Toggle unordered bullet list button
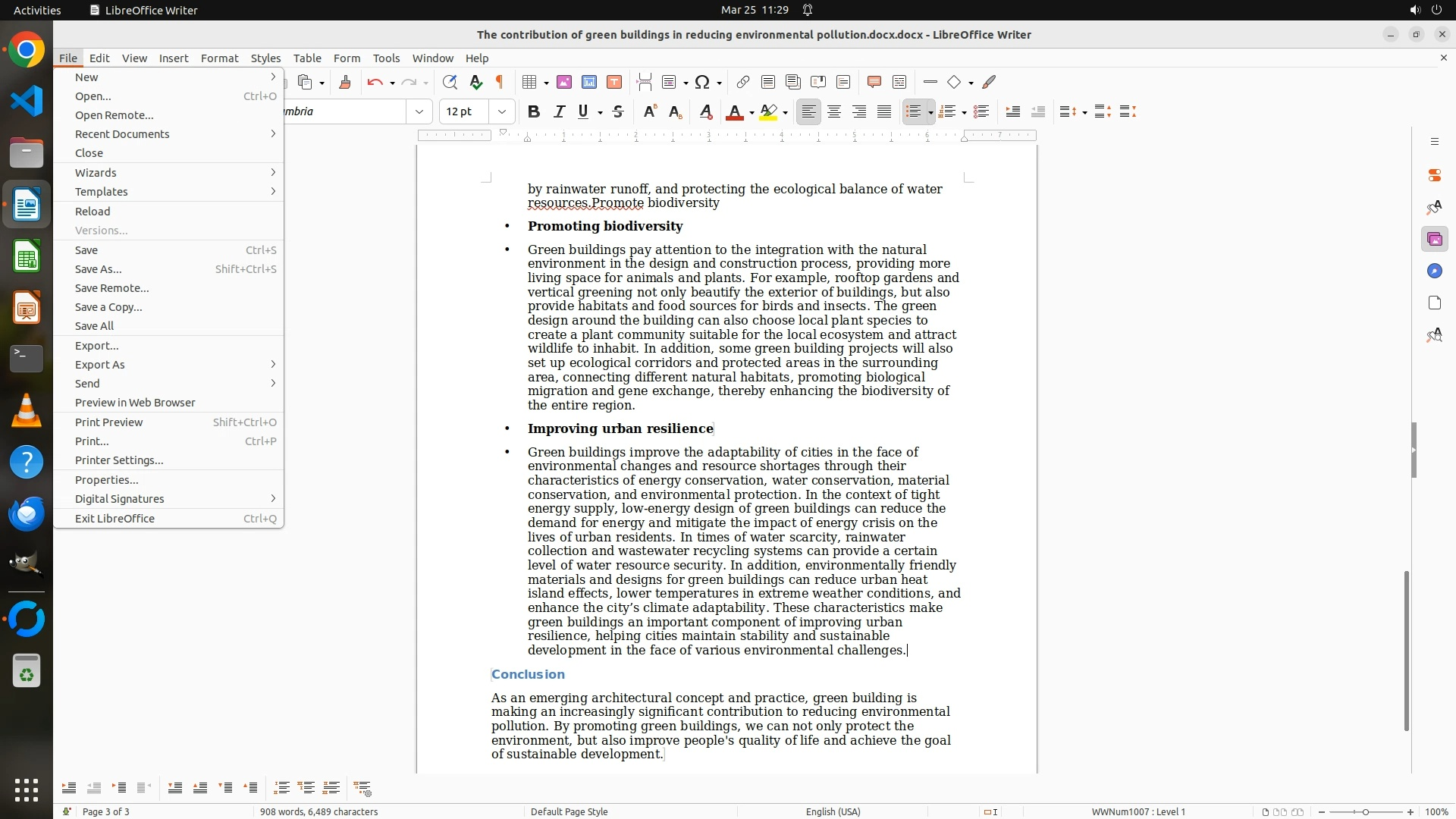Image resolution: width=1456 pixels, height=819 pixels. pos(913,112)
